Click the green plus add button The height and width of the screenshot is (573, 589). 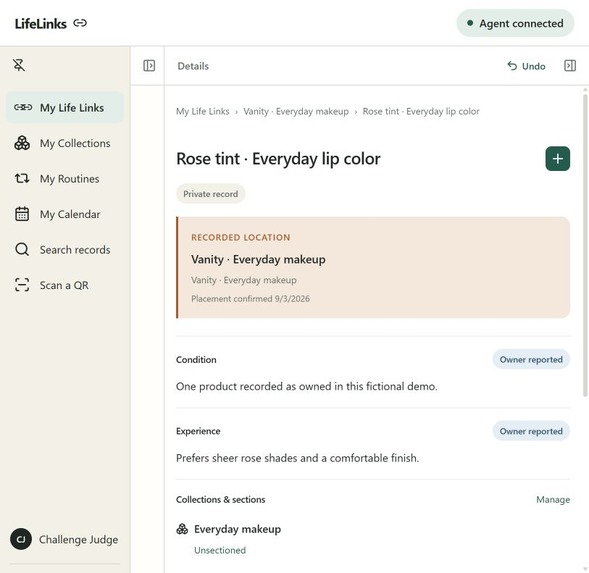point(557,159)
